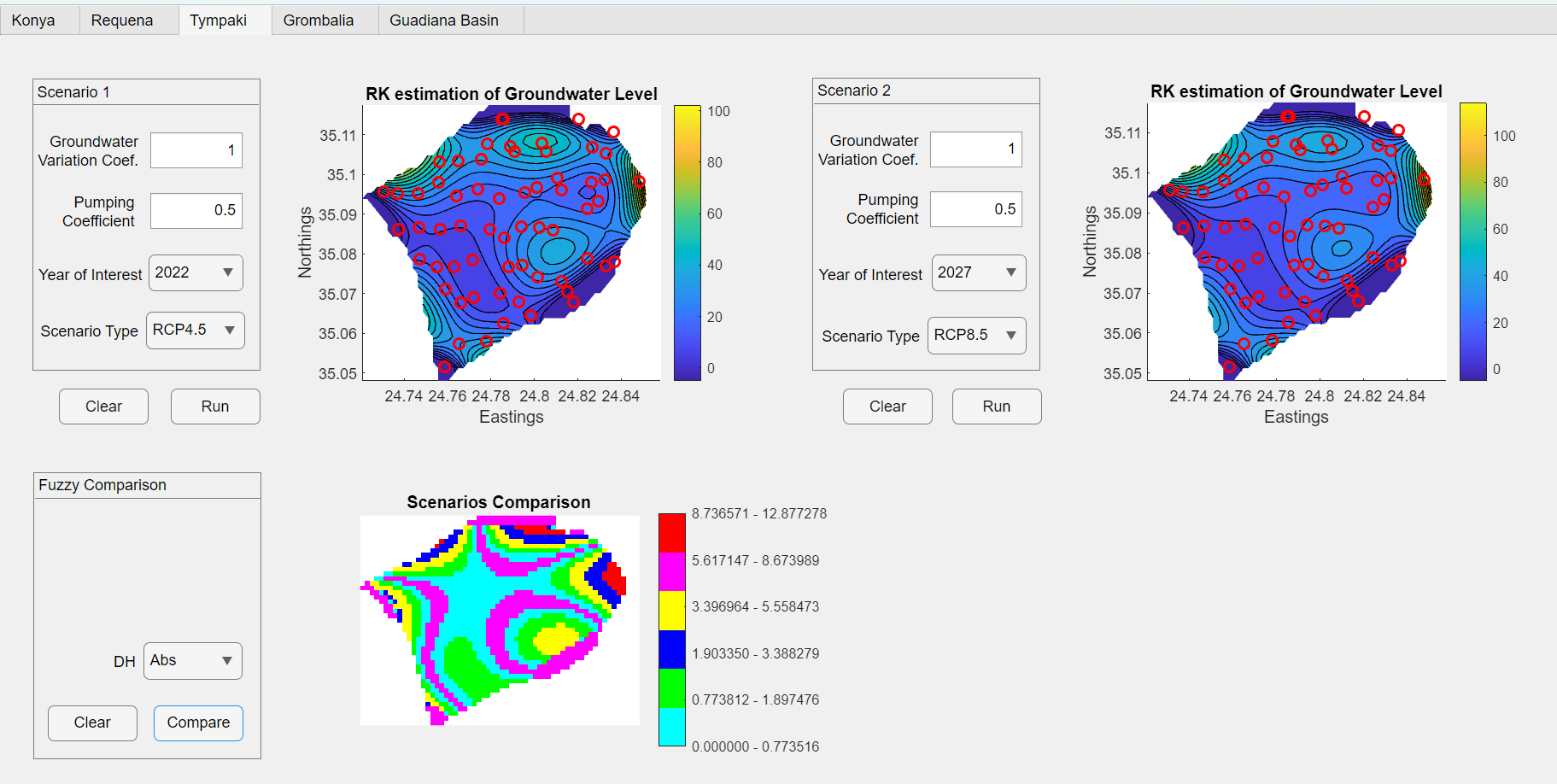Click the Scenarios Comparison fuzzy map
The height and width of the screenshot is (784, 1557).
pos(500,620)
